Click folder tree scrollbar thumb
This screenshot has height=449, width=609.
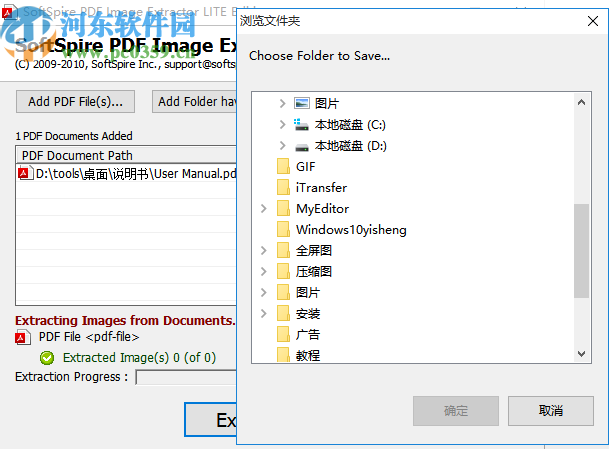click(581, 251)
